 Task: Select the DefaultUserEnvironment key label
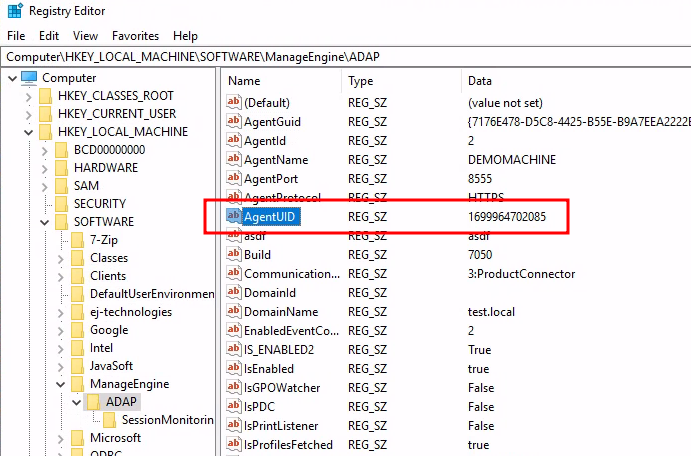(x=152, y=294)
